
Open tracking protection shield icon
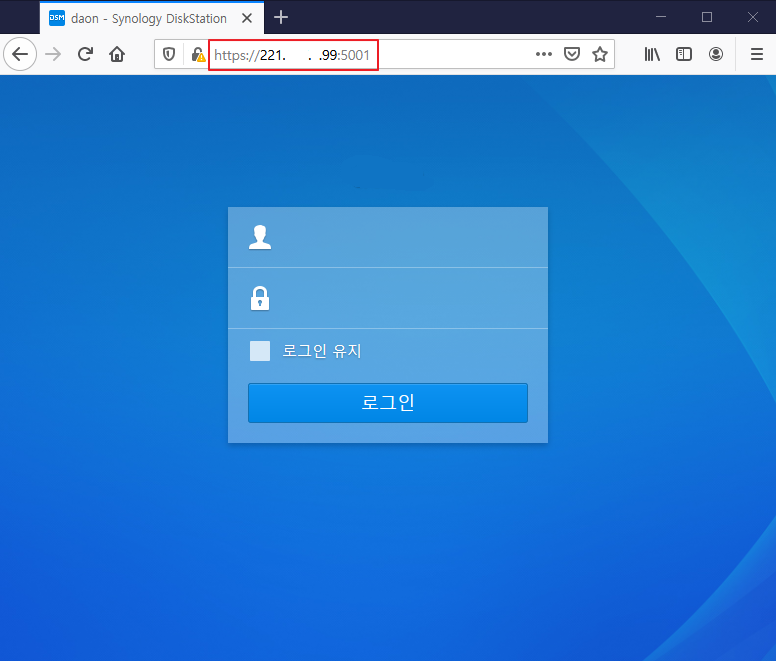coord(169,54)
